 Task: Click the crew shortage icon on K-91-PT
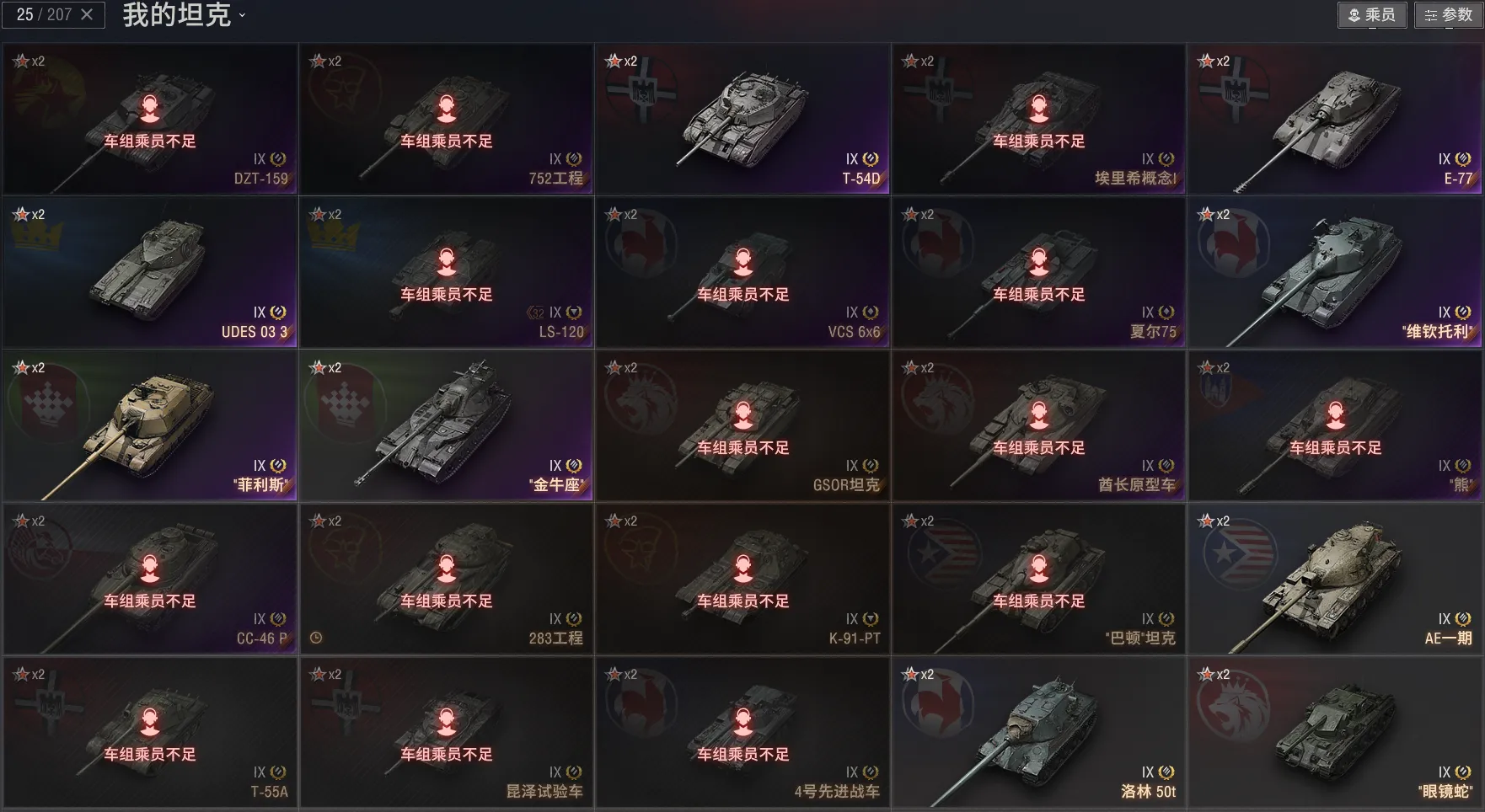point(743,568)
